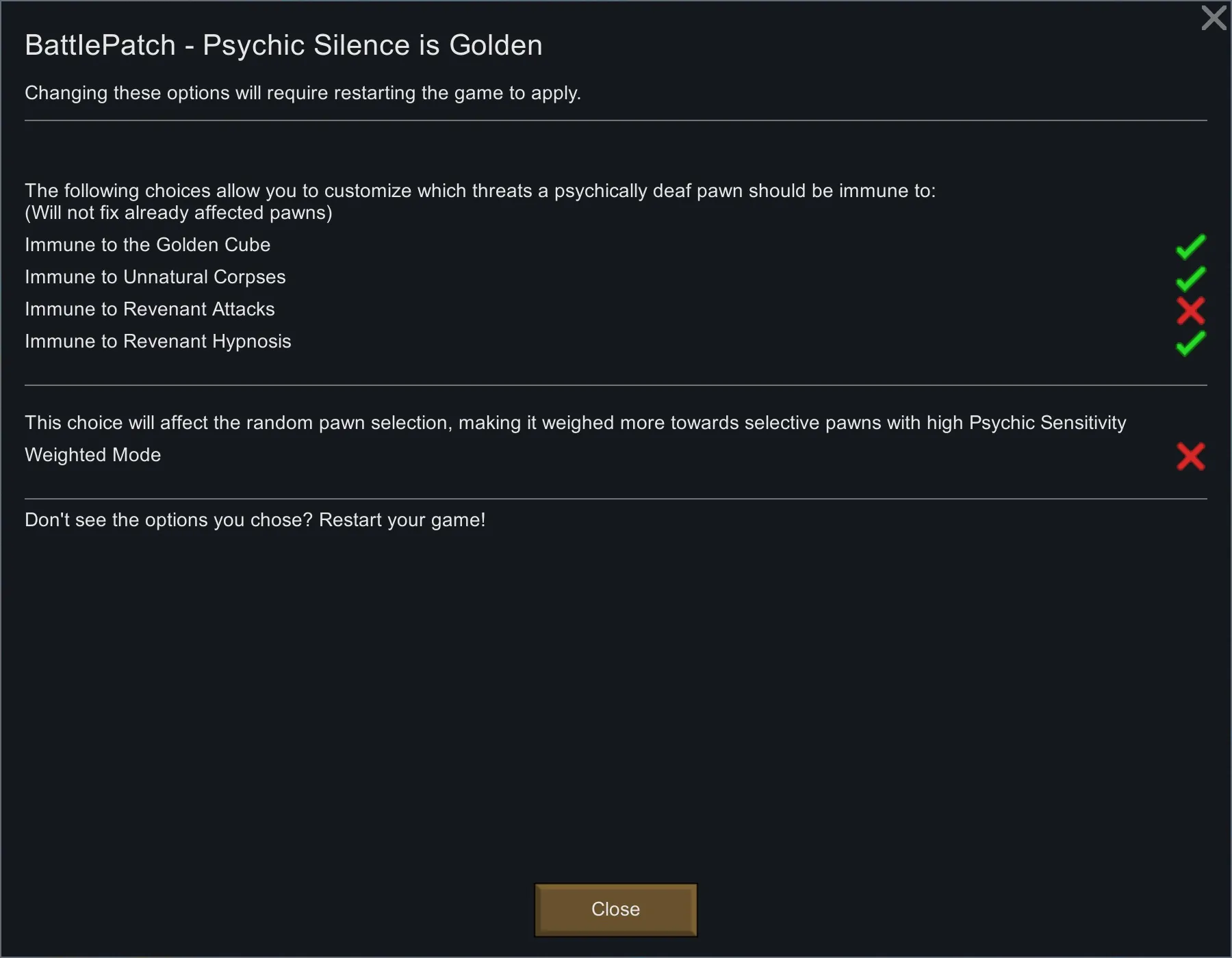Dismiss dialog with the top-right X icon
This screenshot has width=1232, height=958.
(x=1214, y=18)
